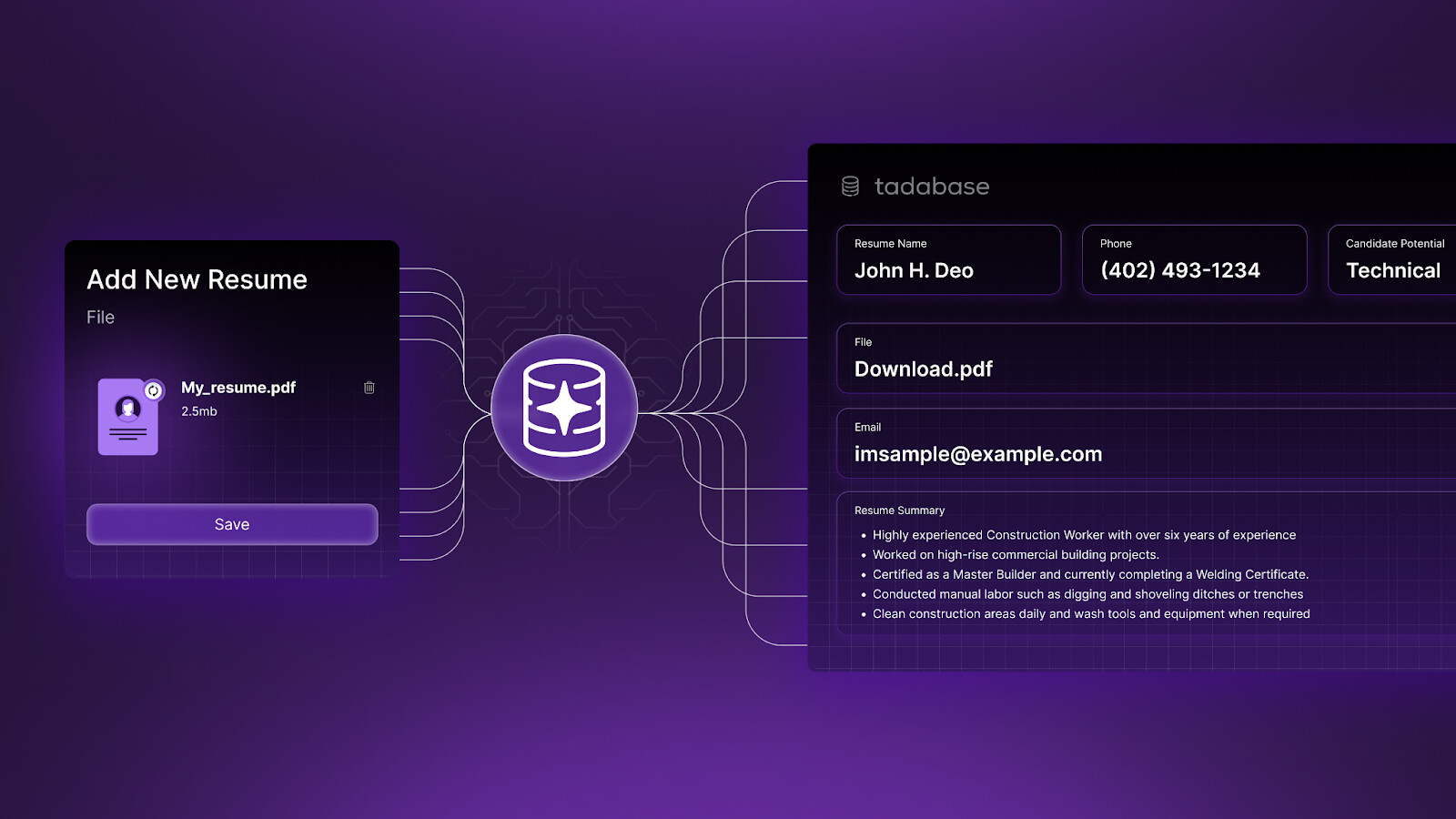Click the Add New Resume heading
Screen dimensions: 1456x819
pos(197,279)
